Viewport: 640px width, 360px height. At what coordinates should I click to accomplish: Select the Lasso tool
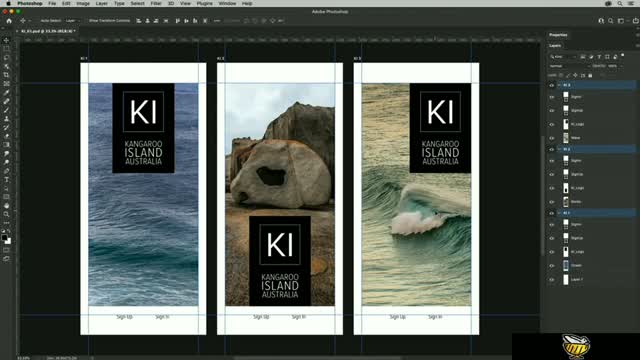pyautogui.click(x=6, y=58)
